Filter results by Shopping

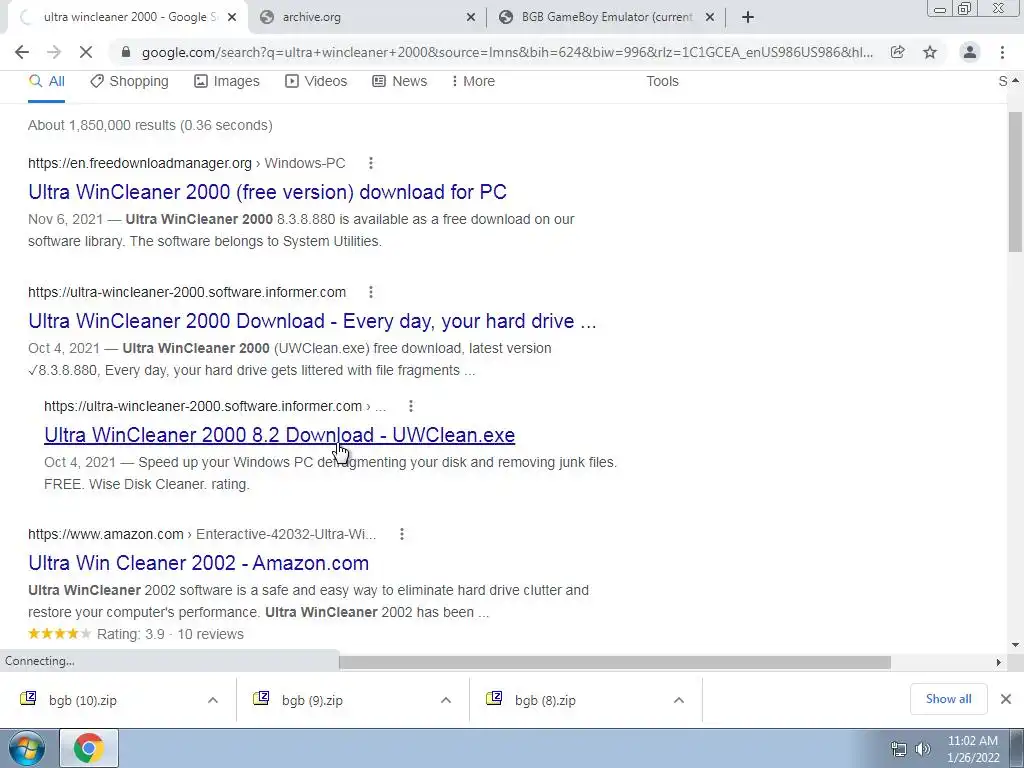(129, 81)
